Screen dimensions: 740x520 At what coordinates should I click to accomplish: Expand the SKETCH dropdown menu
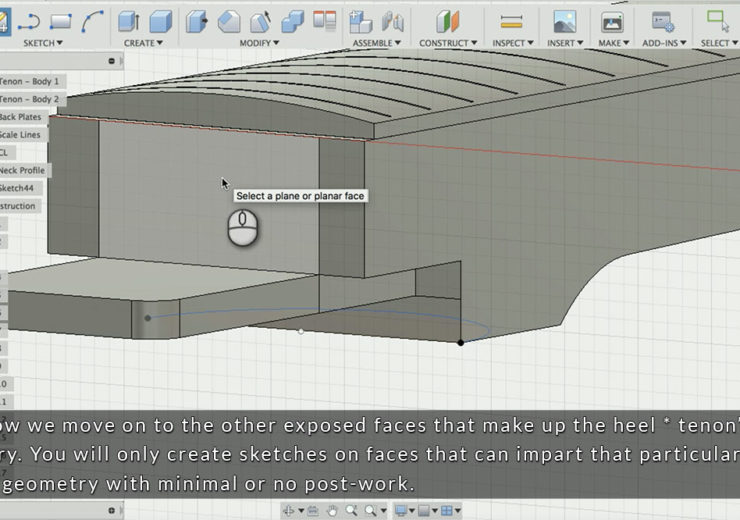[42, 43]
